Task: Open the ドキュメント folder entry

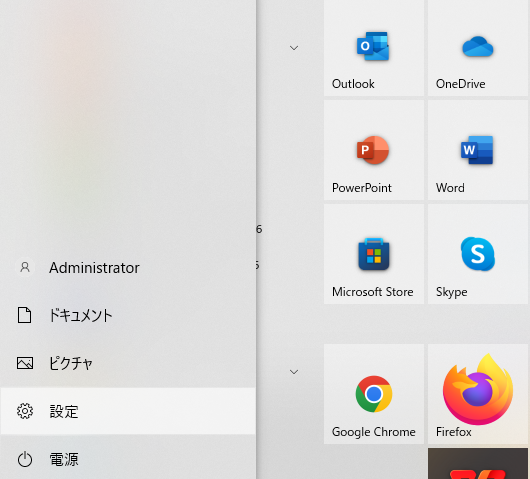Action: tap(128, 315)
